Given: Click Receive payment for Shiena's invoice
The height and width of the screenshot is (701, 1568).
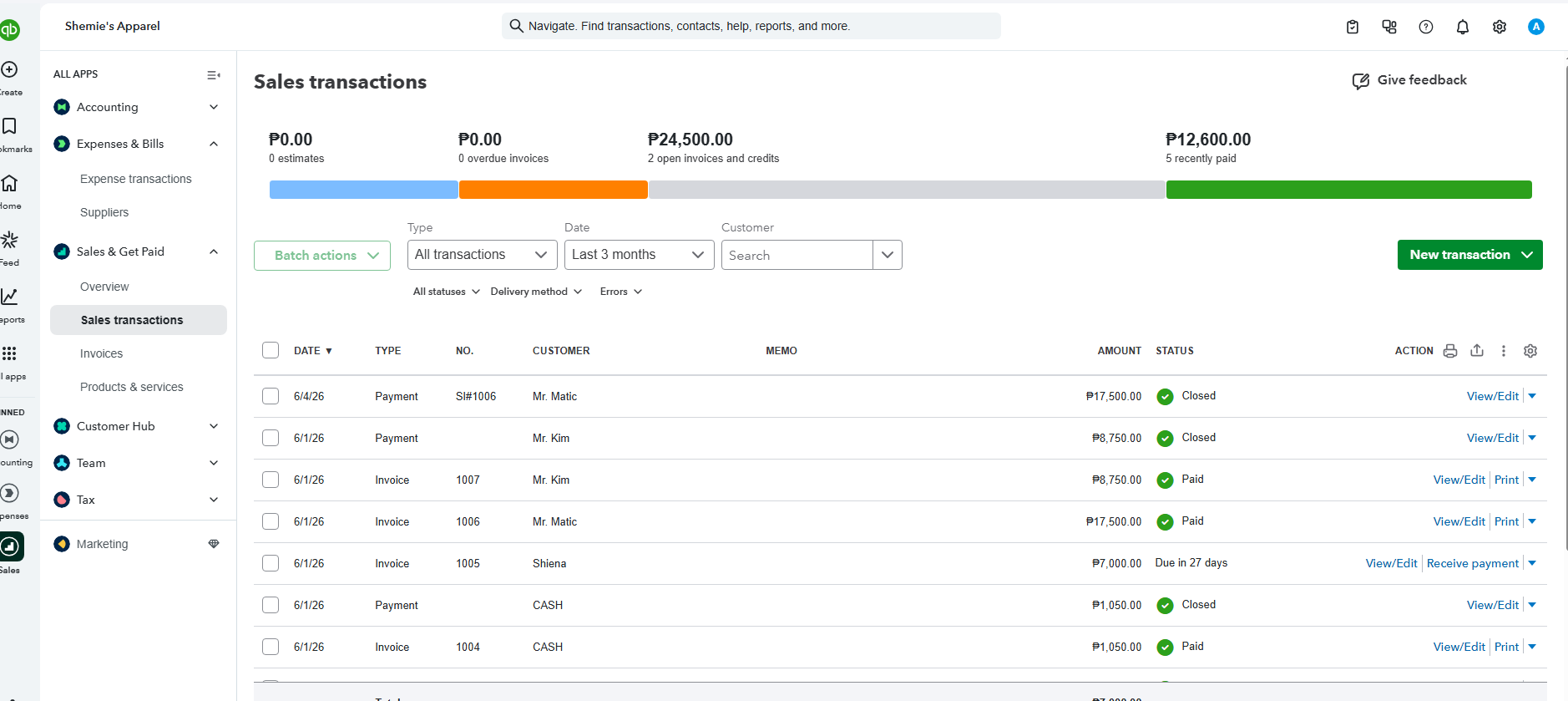Looking at the screenshot, I should (x=1473, y=563).
